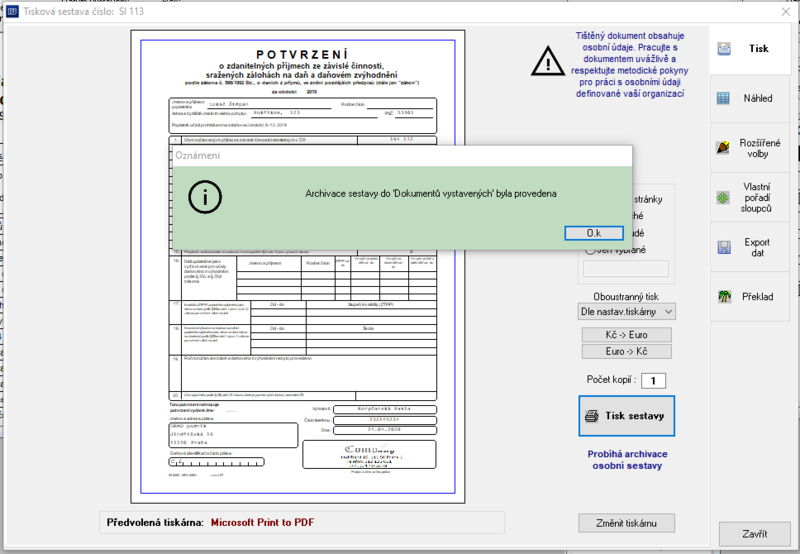800x554 pixels.
Task: Click the Předvolená tiskárna label
Action: pos(155,522)
